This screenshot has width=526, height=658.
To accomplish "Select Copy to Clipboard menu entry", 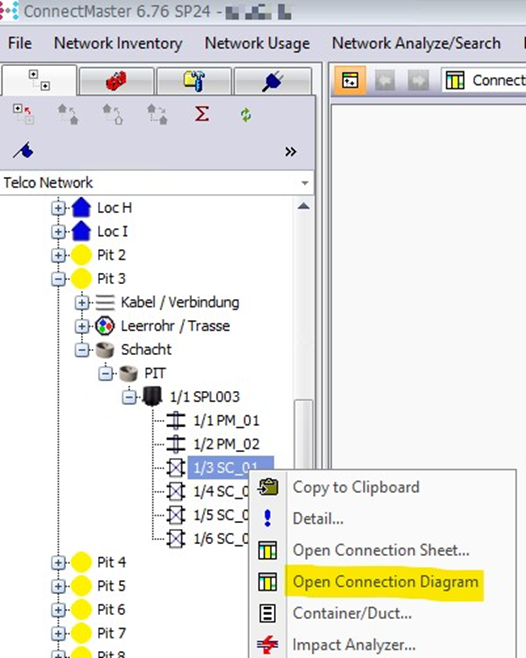I will tap(356, 487).
